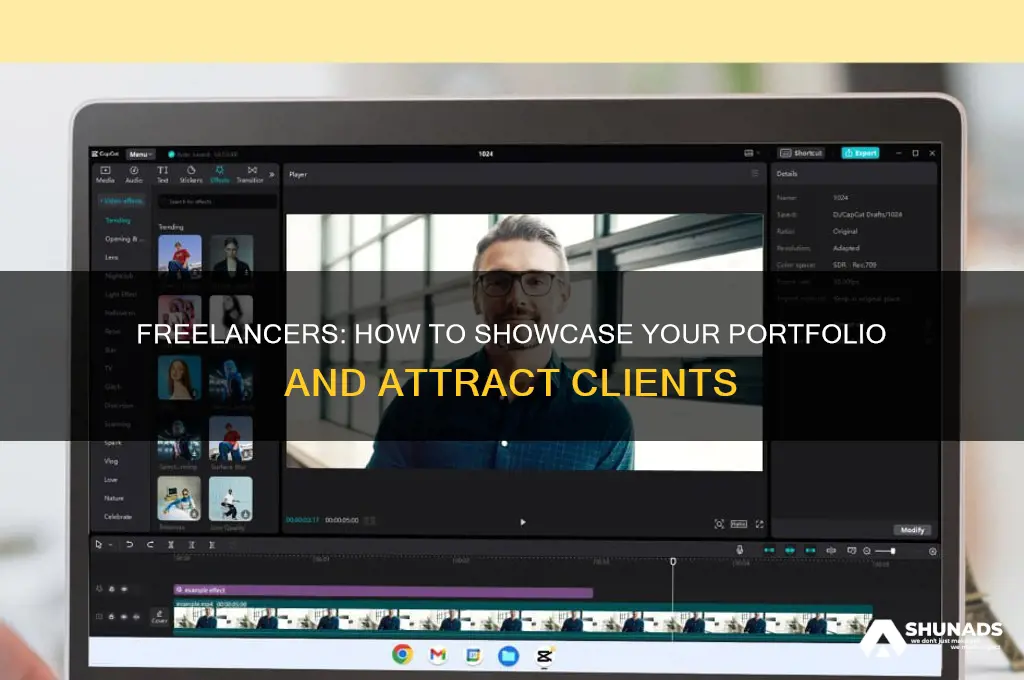This screenshot has width=1024, height=680.
Task: Expand the layout dropdown arrow
Action: click(x=758, y=153)
